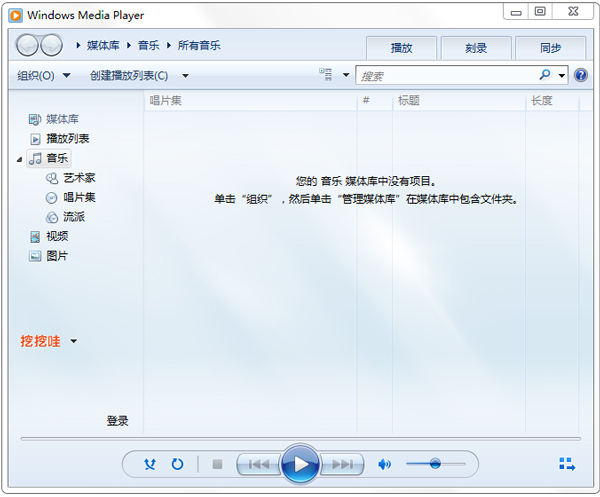Click 创建播放列表(C) button
Image resolution: width=600 pixels, height=497 pixels.
pos(129,75)
